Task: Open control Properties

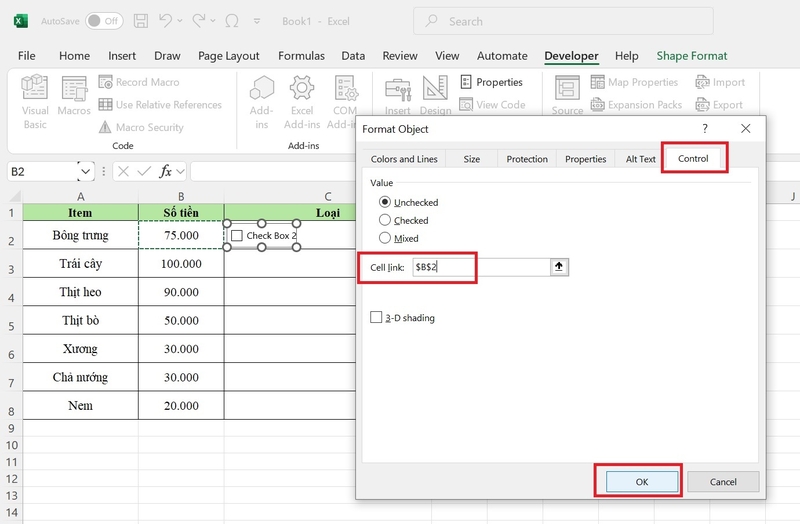Action: [491, 82]
